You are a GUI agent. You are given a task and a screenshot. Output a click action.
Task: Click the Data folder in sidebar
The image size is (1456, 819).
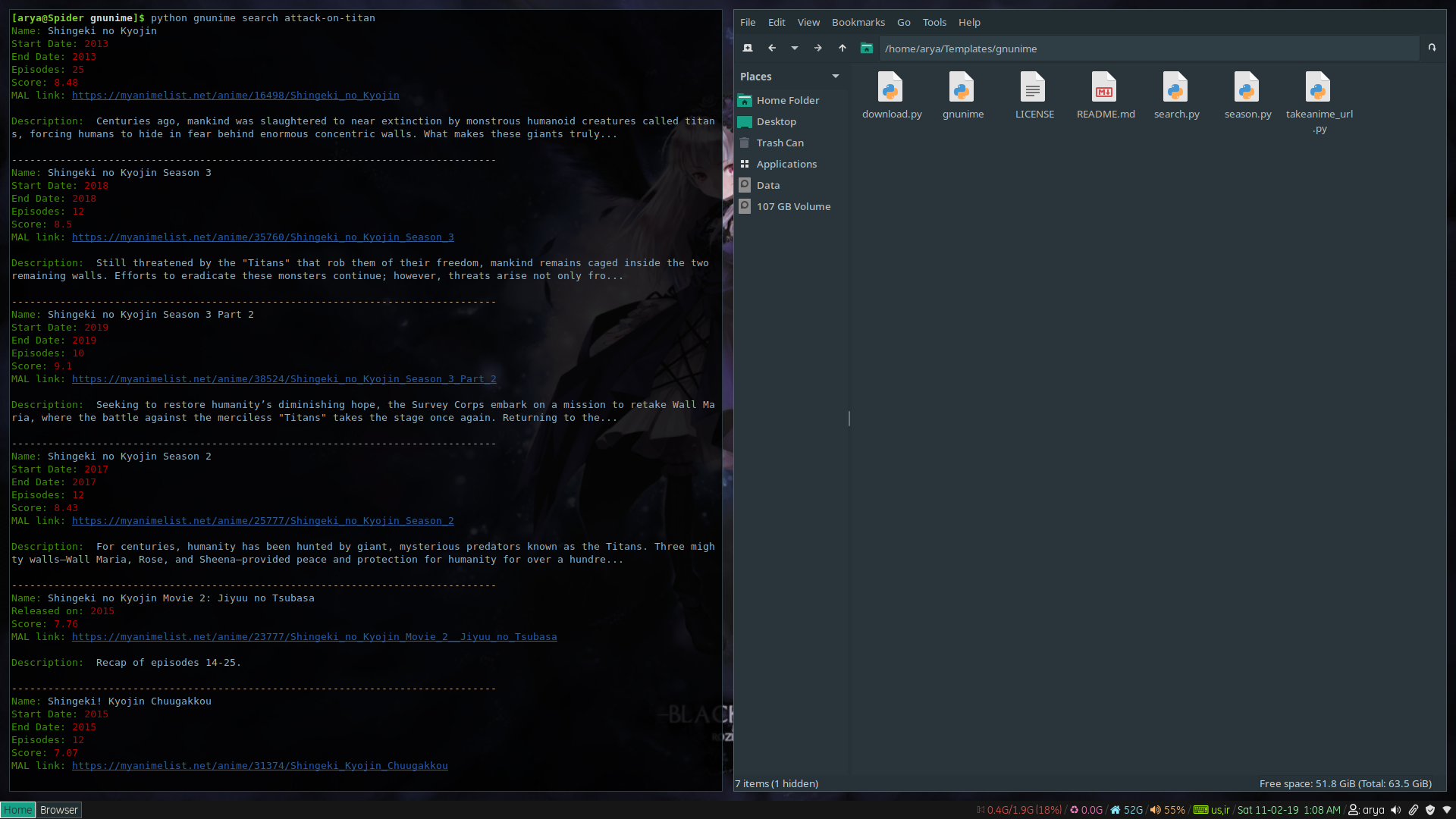coord(768,184)
